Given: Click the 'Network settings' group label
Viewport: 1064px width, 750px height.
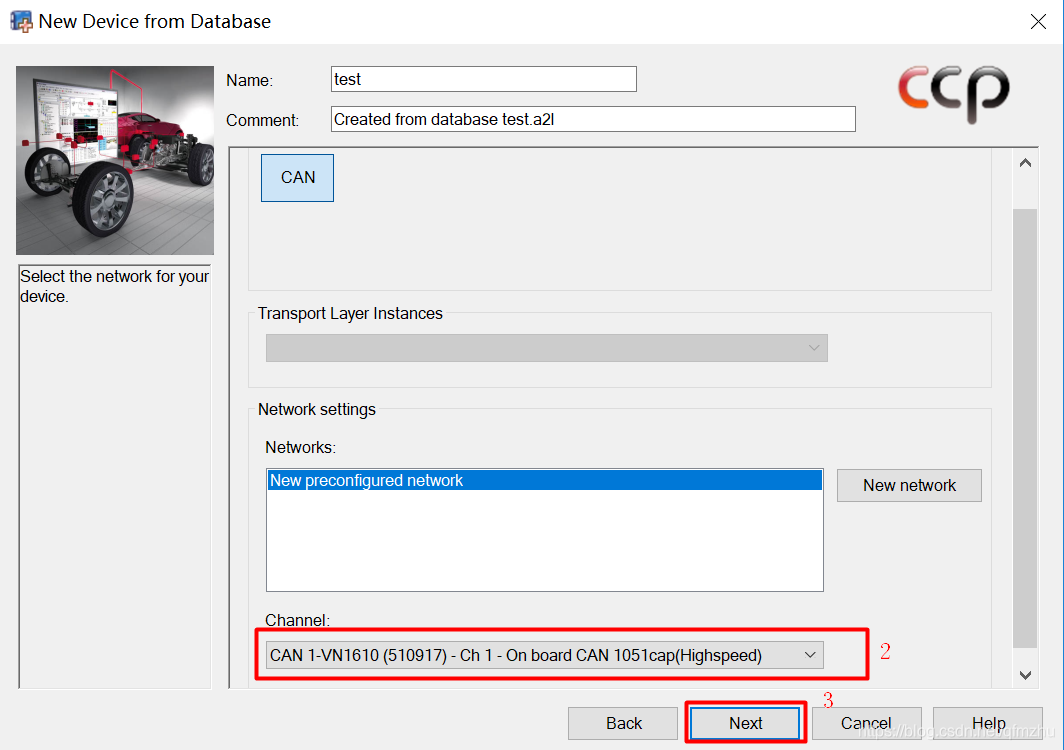Looking at the screenshot, I should click(317, 409).
